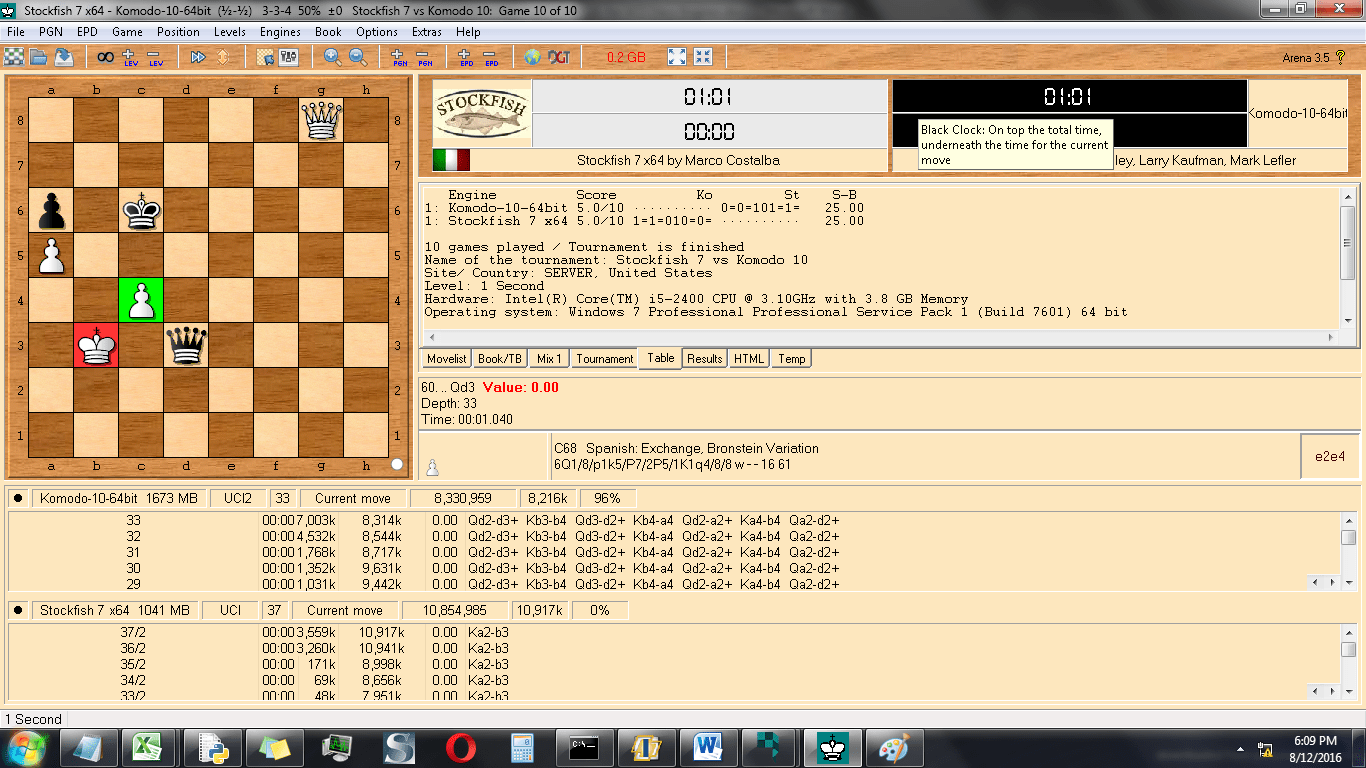Flip the chess board orientation

(222, 57)
